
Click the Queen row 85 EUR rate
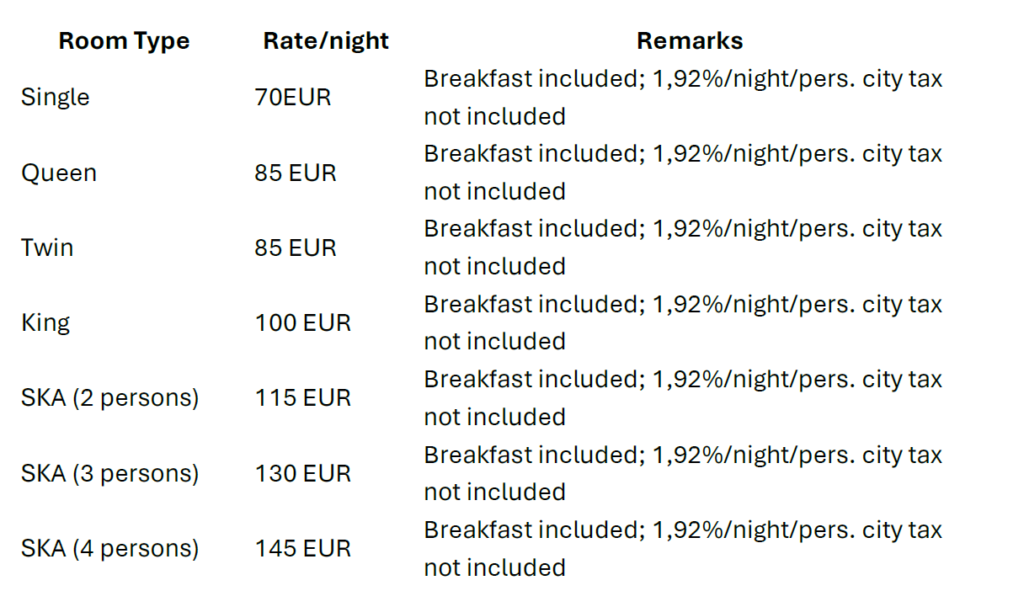(x=295, y=173)
